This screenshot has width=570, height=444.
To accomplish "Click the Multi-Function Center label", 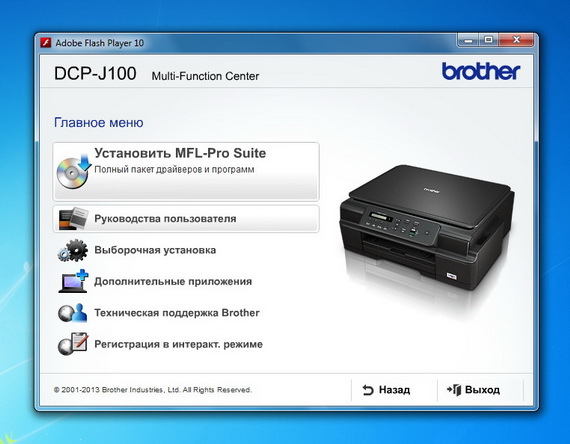I will pos(205,76).
